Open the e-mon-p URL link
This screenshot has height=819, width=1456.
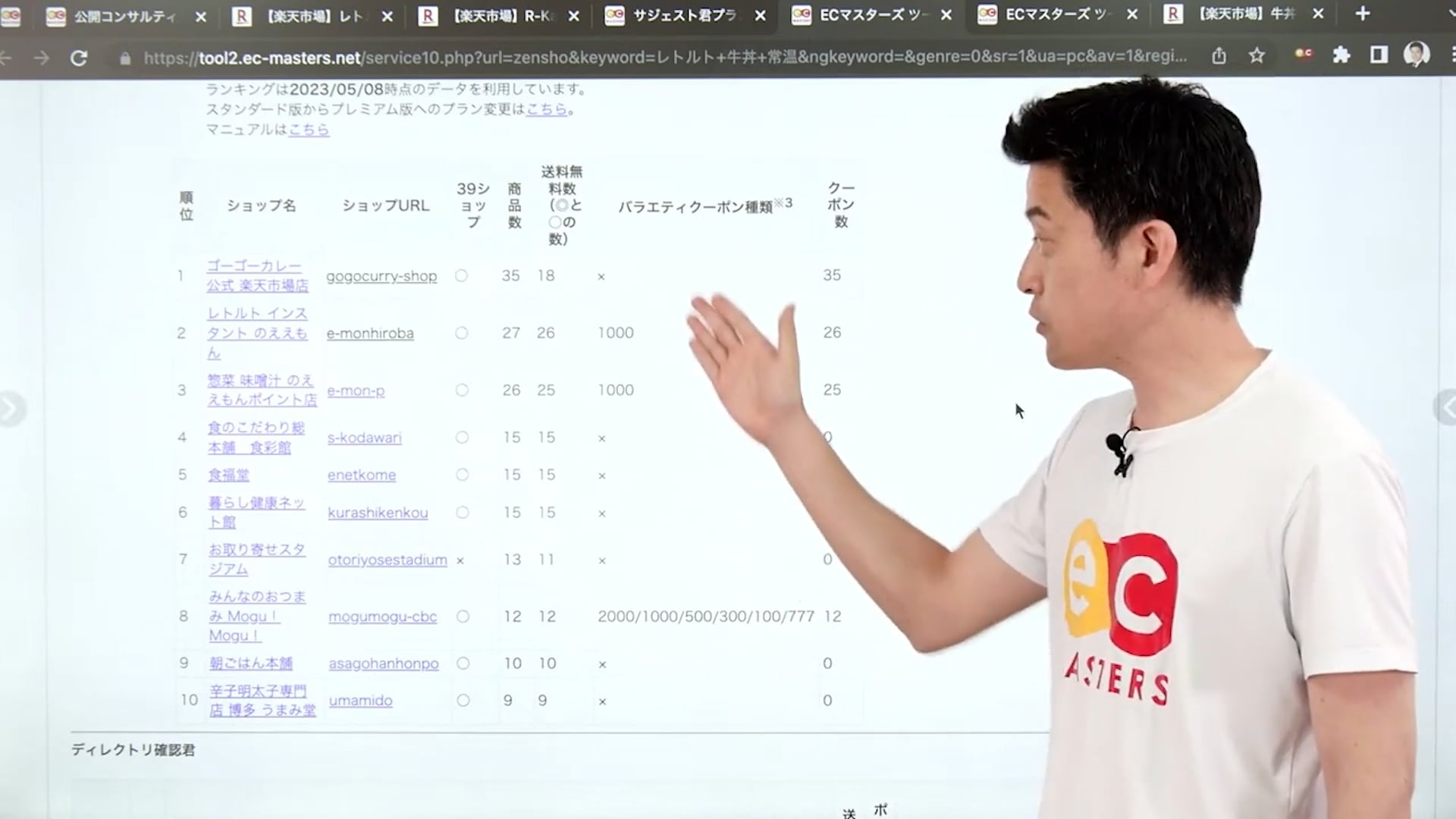point(356,391)
